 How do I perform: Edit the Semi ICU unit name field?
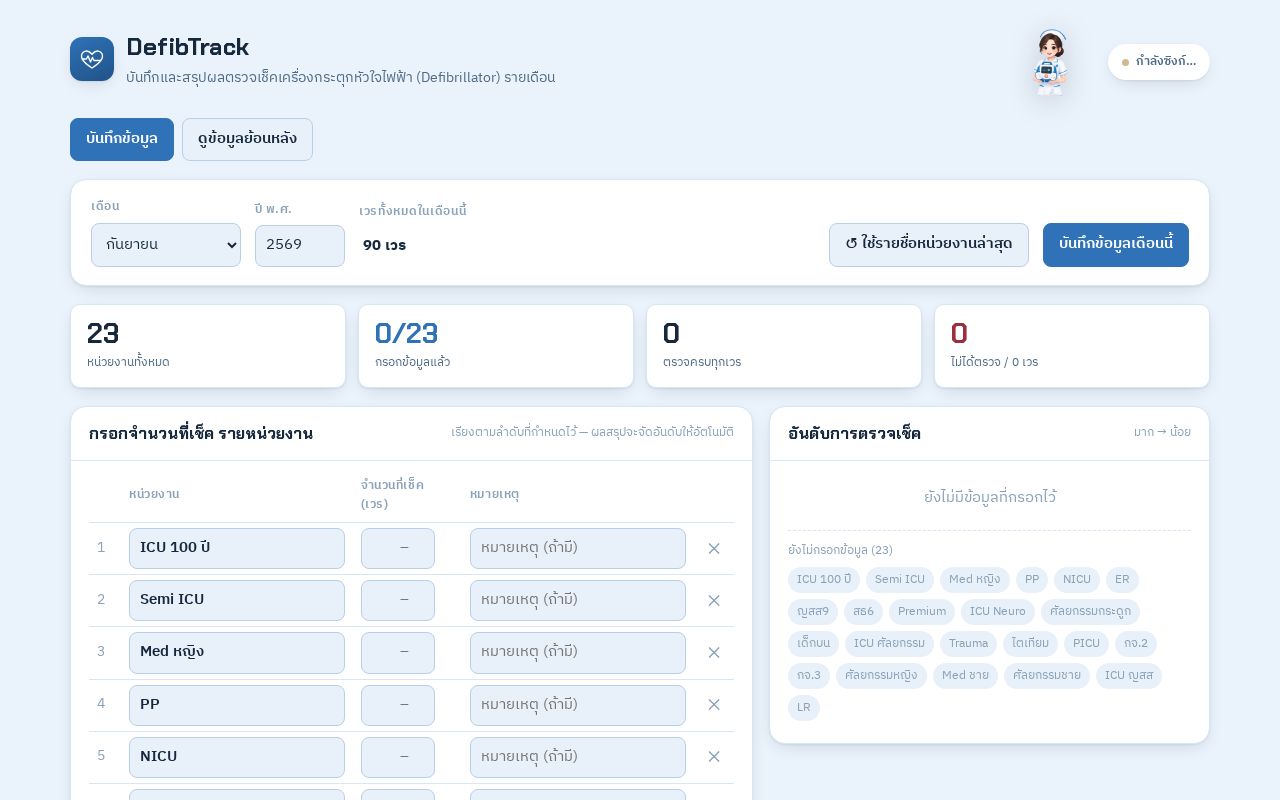coord(237,600)
